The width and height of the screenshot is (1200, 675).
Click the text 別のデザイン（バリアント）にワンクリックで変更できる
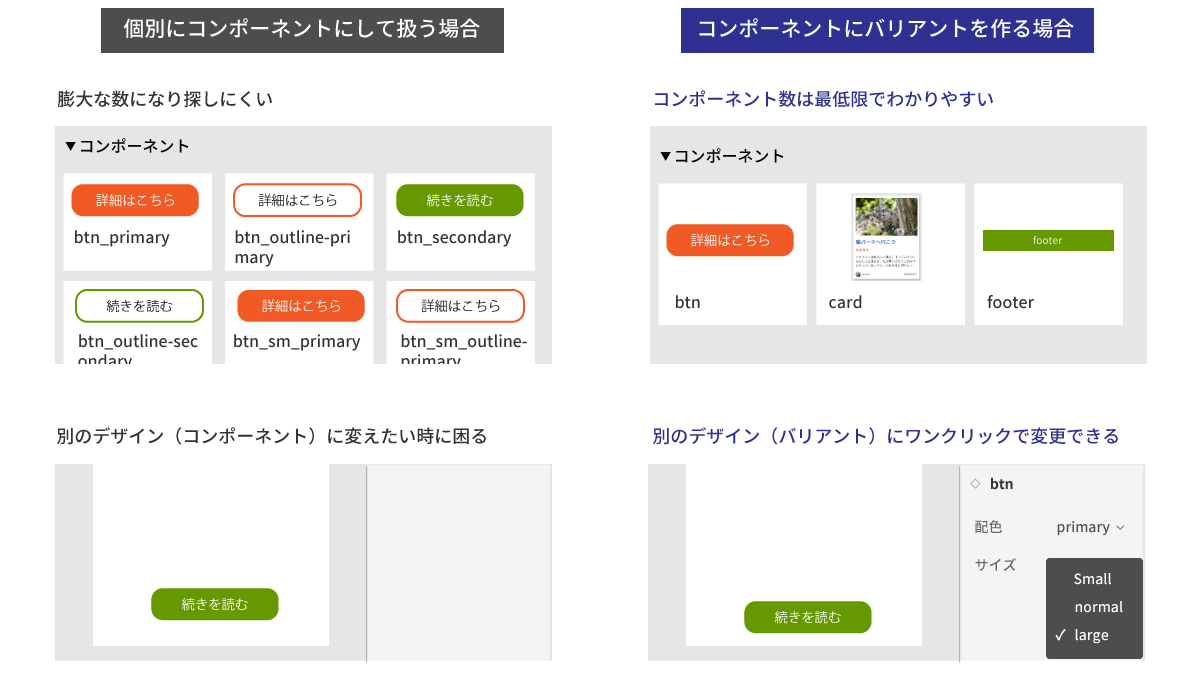click(x=886, y=436)
